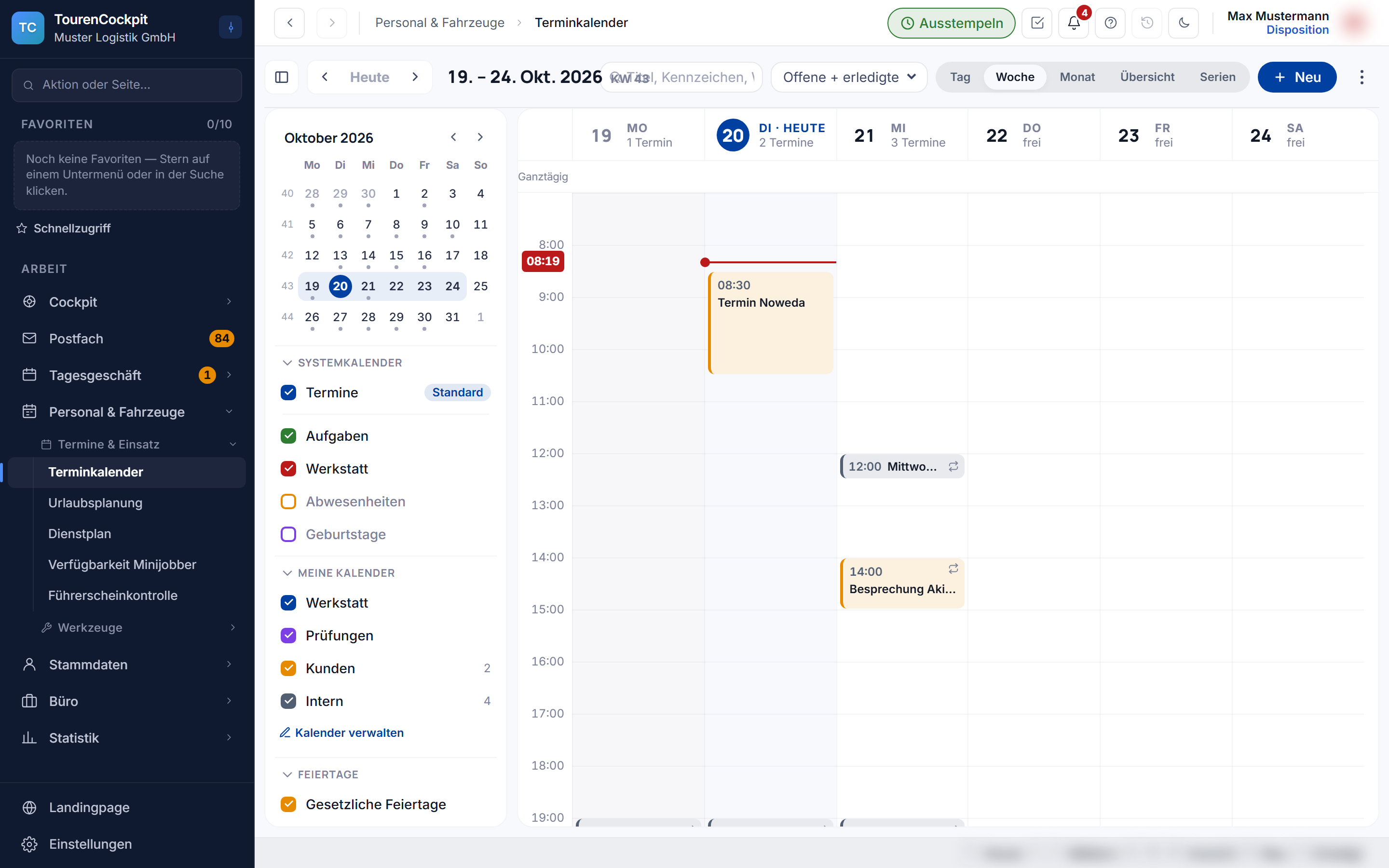The width and height of the screenshot is (1389, 868).
Task: Go to next week arrow beside Heute
Action: [x=415, y=77]
